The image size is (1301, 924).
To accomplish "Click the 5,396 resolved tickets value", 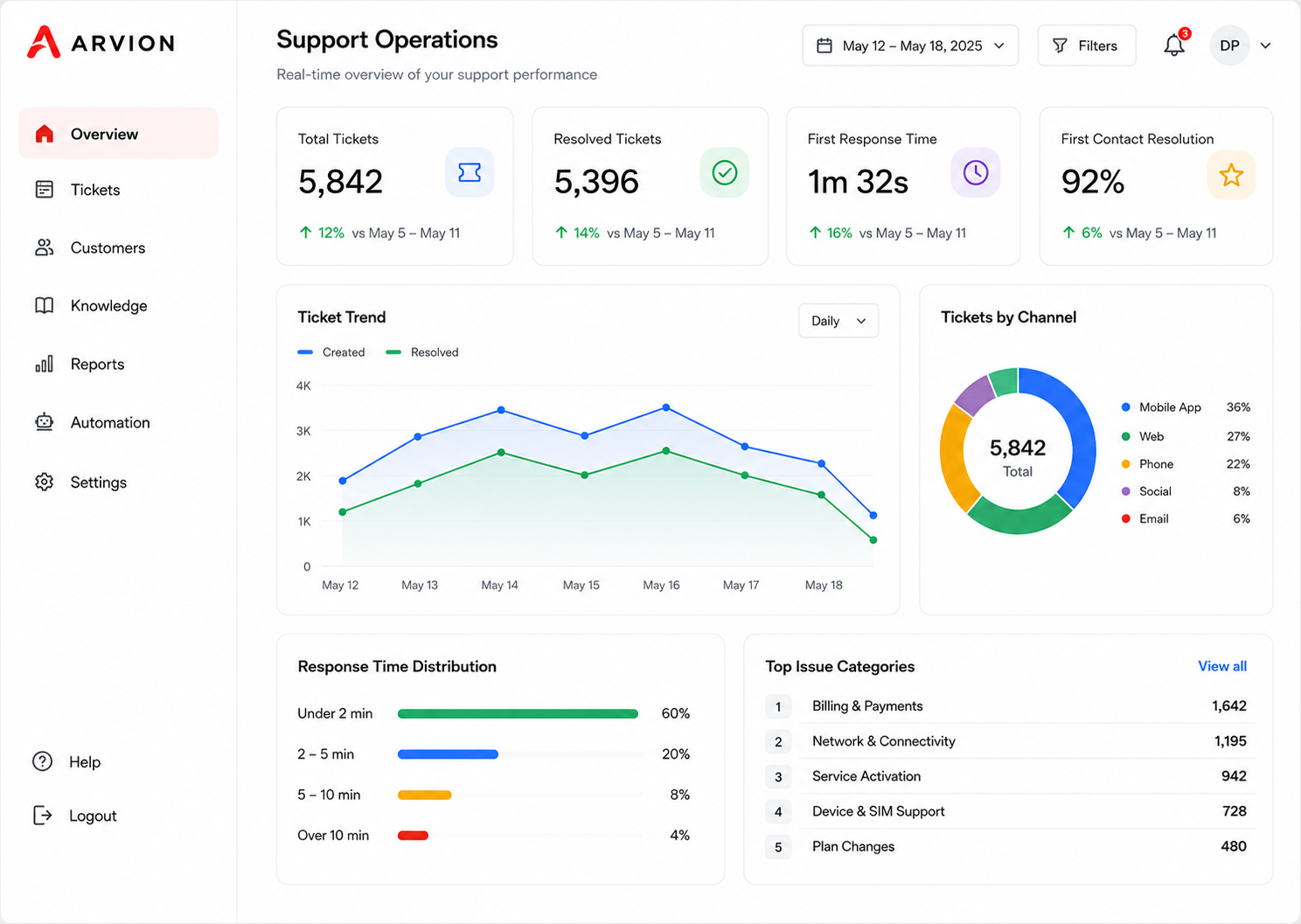I will 596,182.
